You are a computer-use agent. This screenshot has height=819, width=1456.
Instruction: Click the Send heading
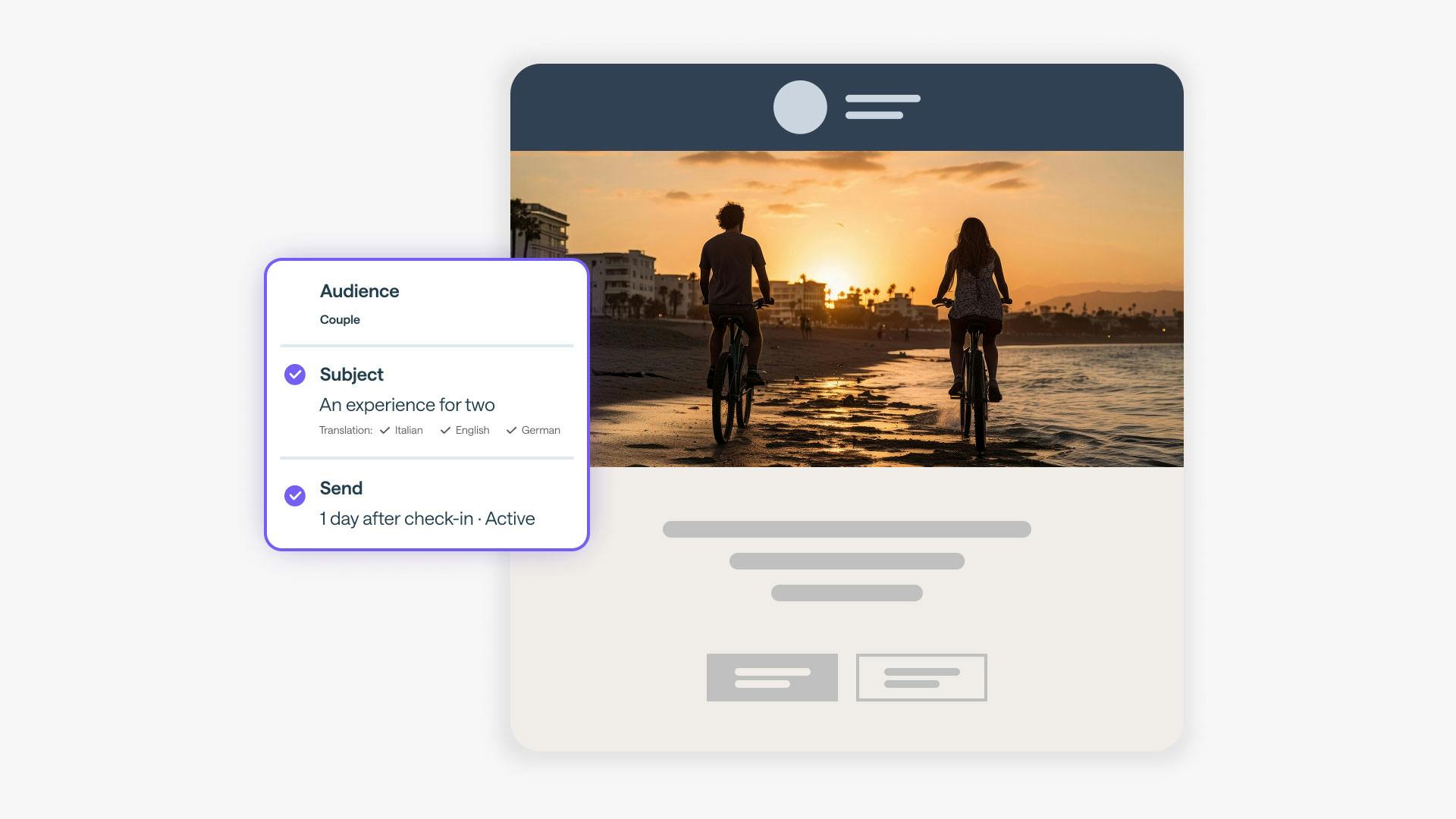coord(341,488)
